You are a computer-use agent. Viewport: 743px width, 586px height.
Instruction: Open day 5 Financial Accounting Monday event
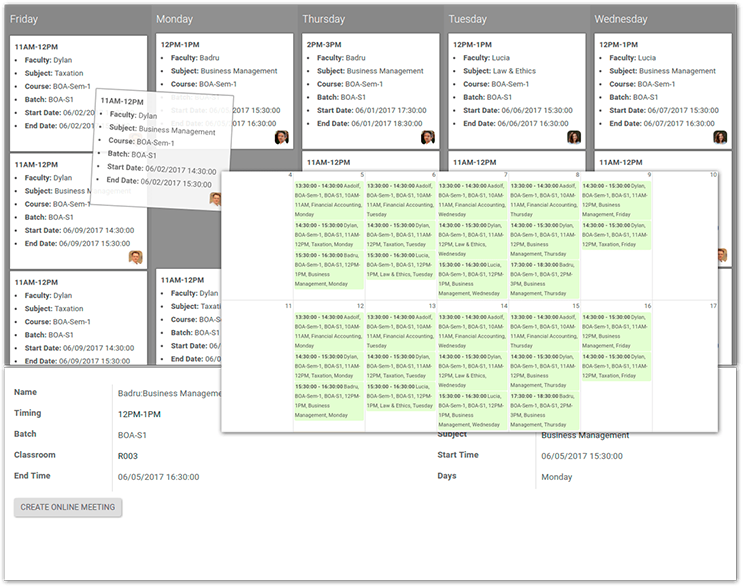click(328, 200)
